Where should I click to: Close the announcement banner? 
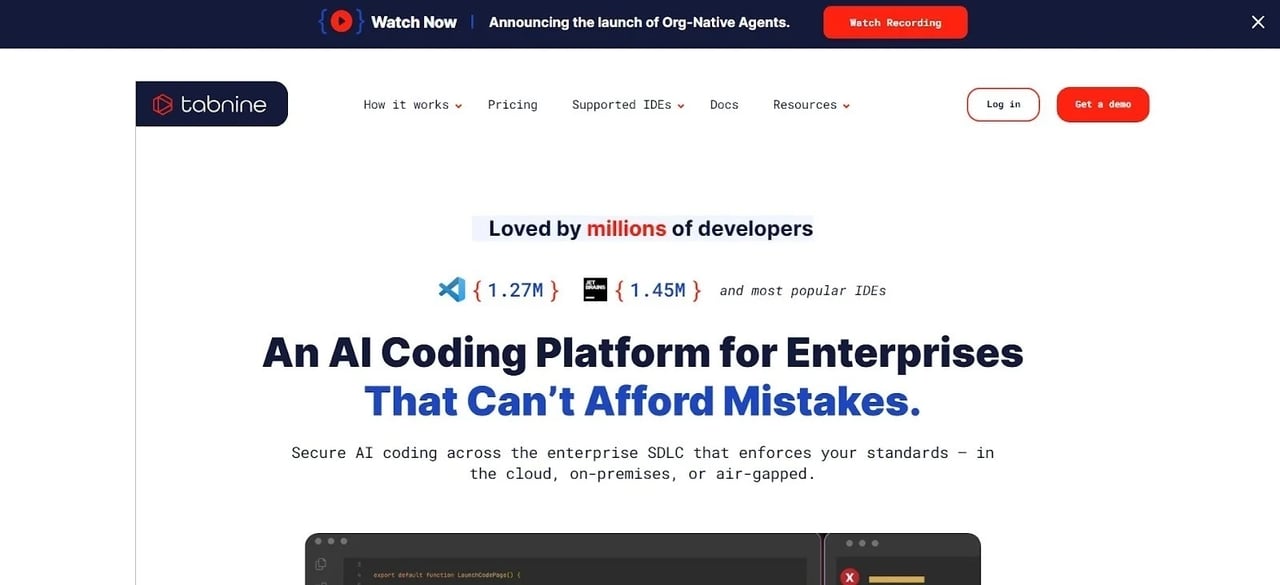1258,22
